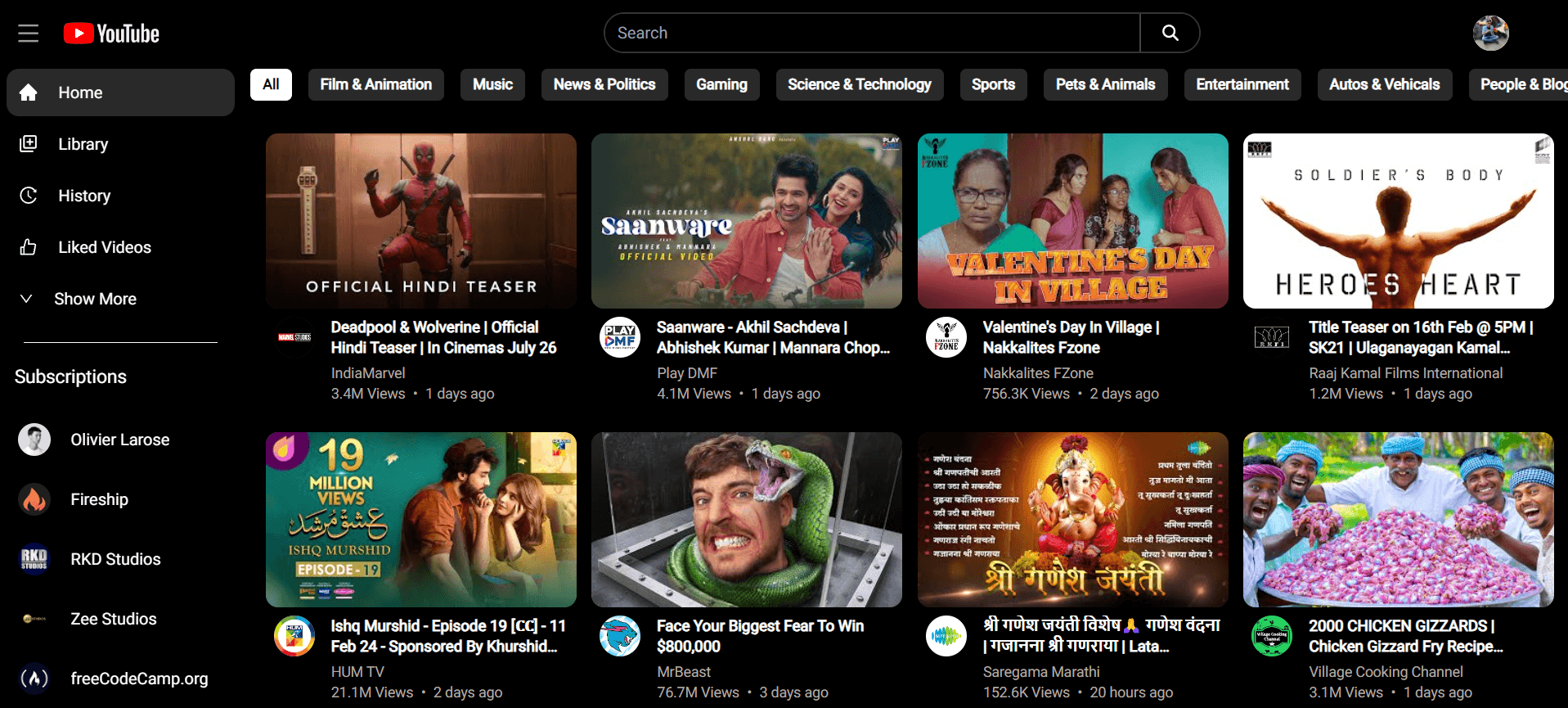Click the search magnifier button
This screenshot has height=708, width=1568.
click(1170, 33)
